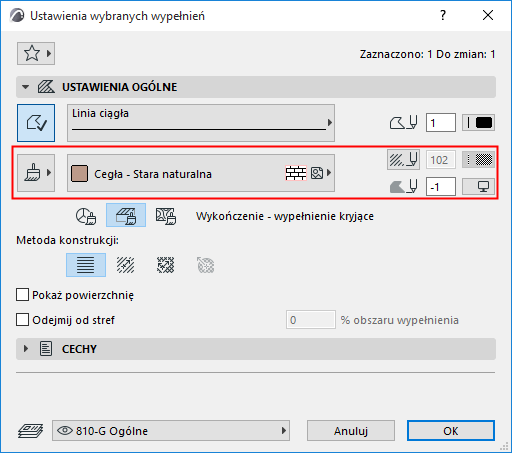Open the black contour pen color swatch
The image size is (512, 453).
pyautogui.click(x=478, y=123)
